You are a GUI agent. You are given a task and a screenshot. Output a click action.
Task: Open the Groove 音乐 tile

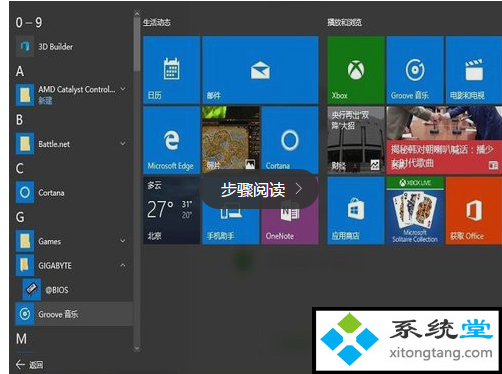point(415,70)
